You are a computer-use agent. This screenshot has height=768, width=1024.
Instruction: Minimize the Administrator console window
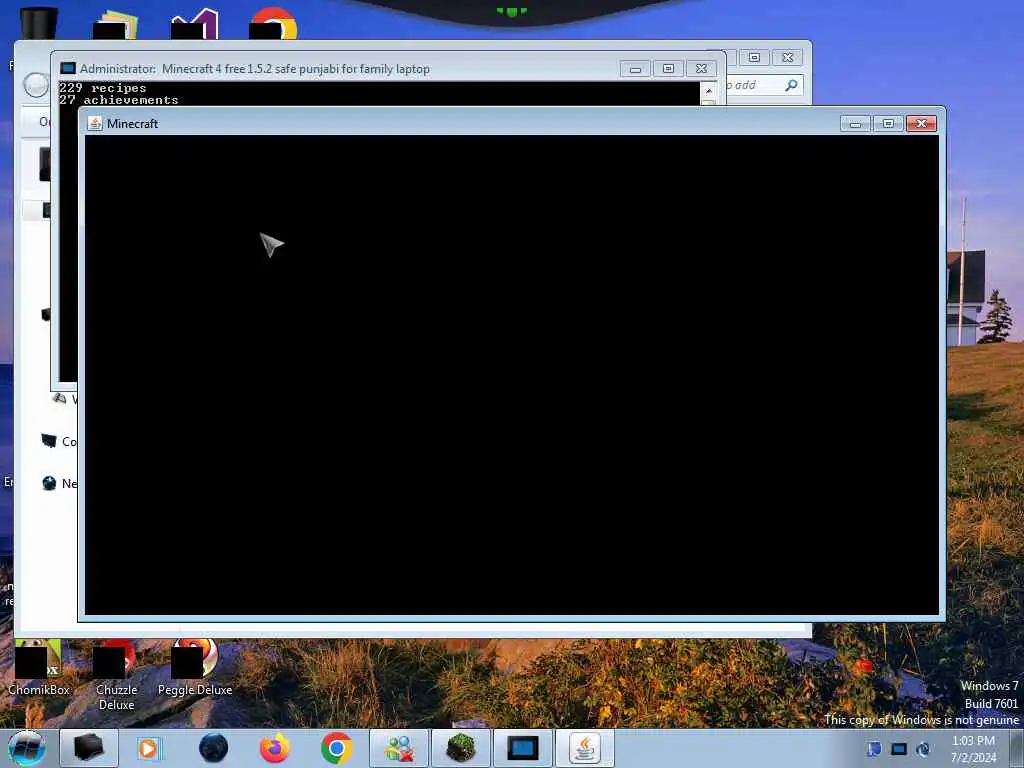[x=635, y=69]
